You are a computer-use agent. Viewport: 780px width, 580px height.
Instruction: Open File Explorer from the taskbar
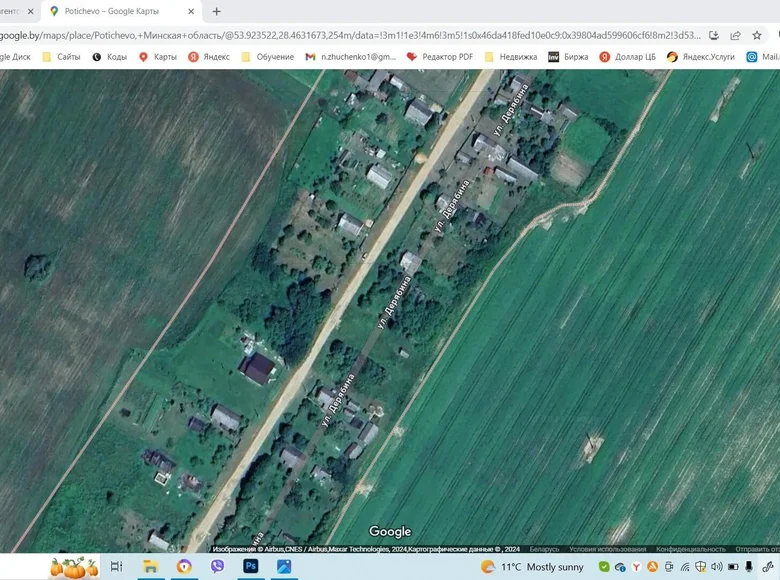coord(151,566)
